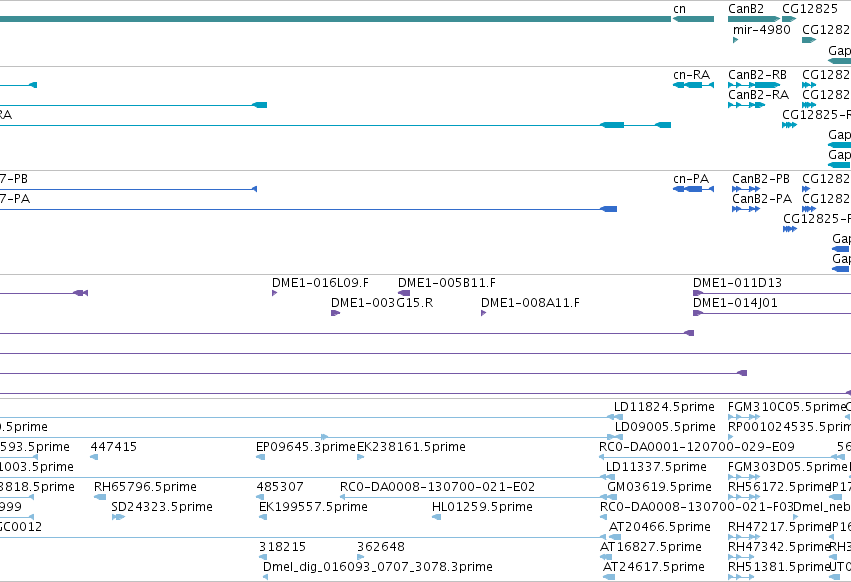851x582 pixels.
Task: Select the cn-PA protein feature
Action: coord(693,189)
